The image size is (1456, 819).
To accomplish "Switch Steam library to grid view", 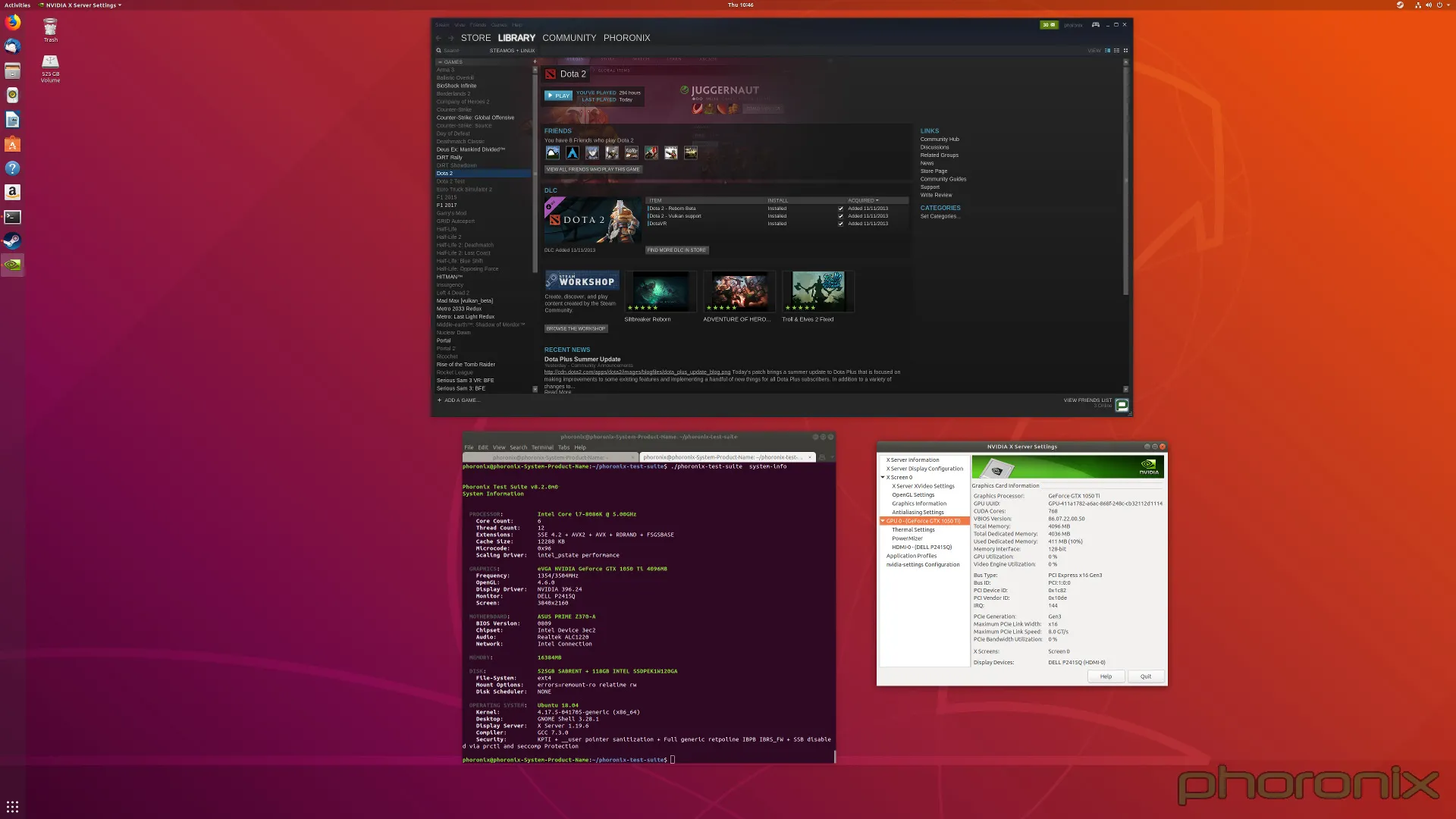I will point(1126,51).
